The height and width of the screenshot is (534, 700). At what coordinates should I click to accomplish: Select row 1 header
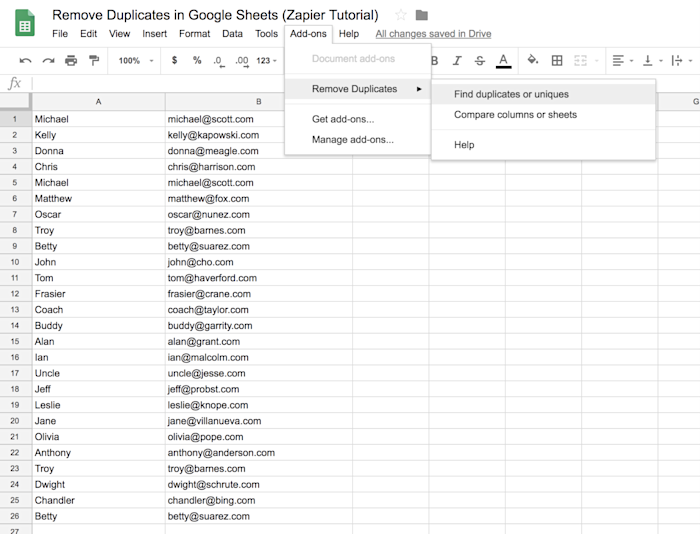15,119
